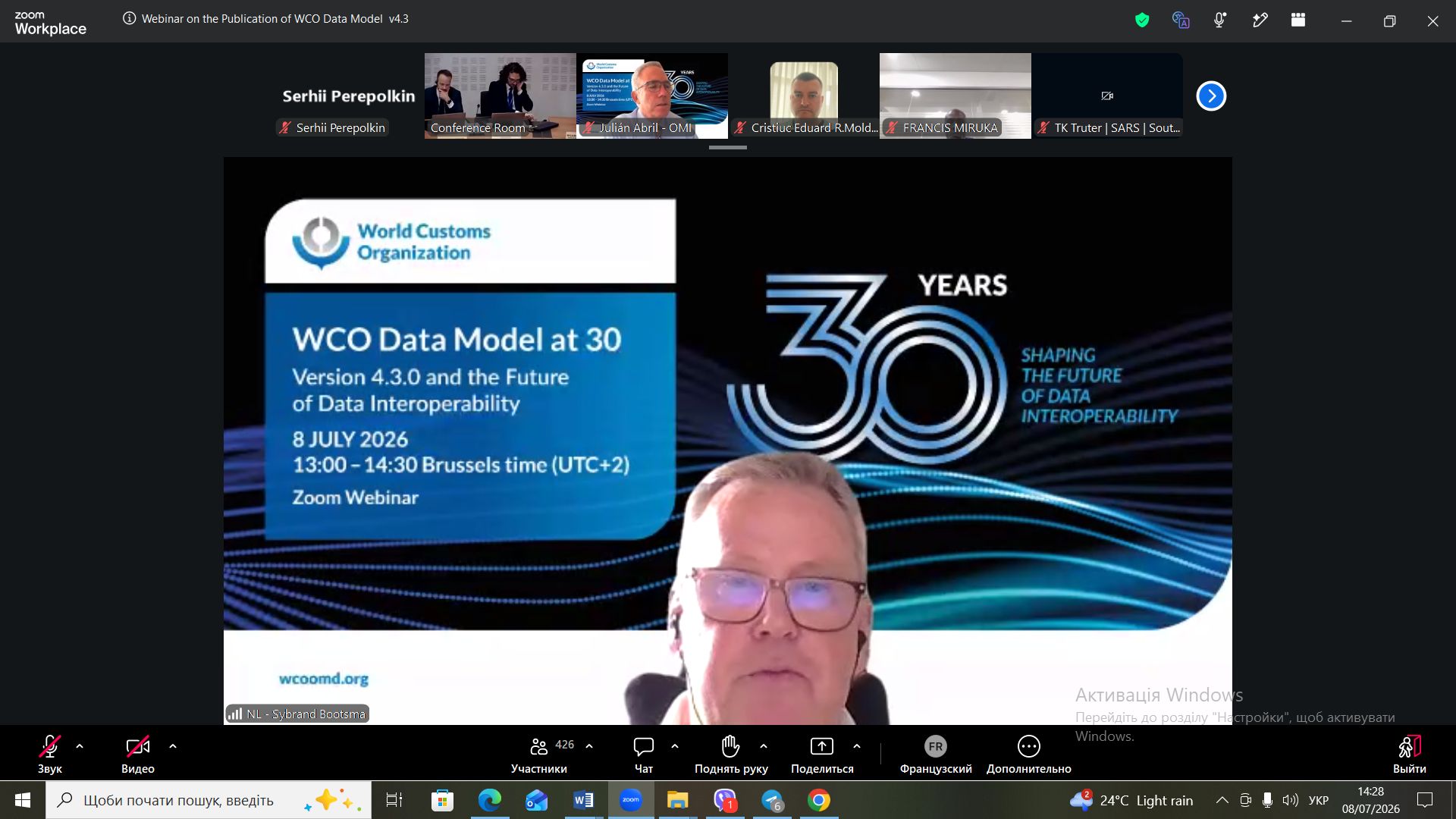Show next video thumbnails with arrow
Viewport: 1456px width, 819px height.
pos(1211,96)
